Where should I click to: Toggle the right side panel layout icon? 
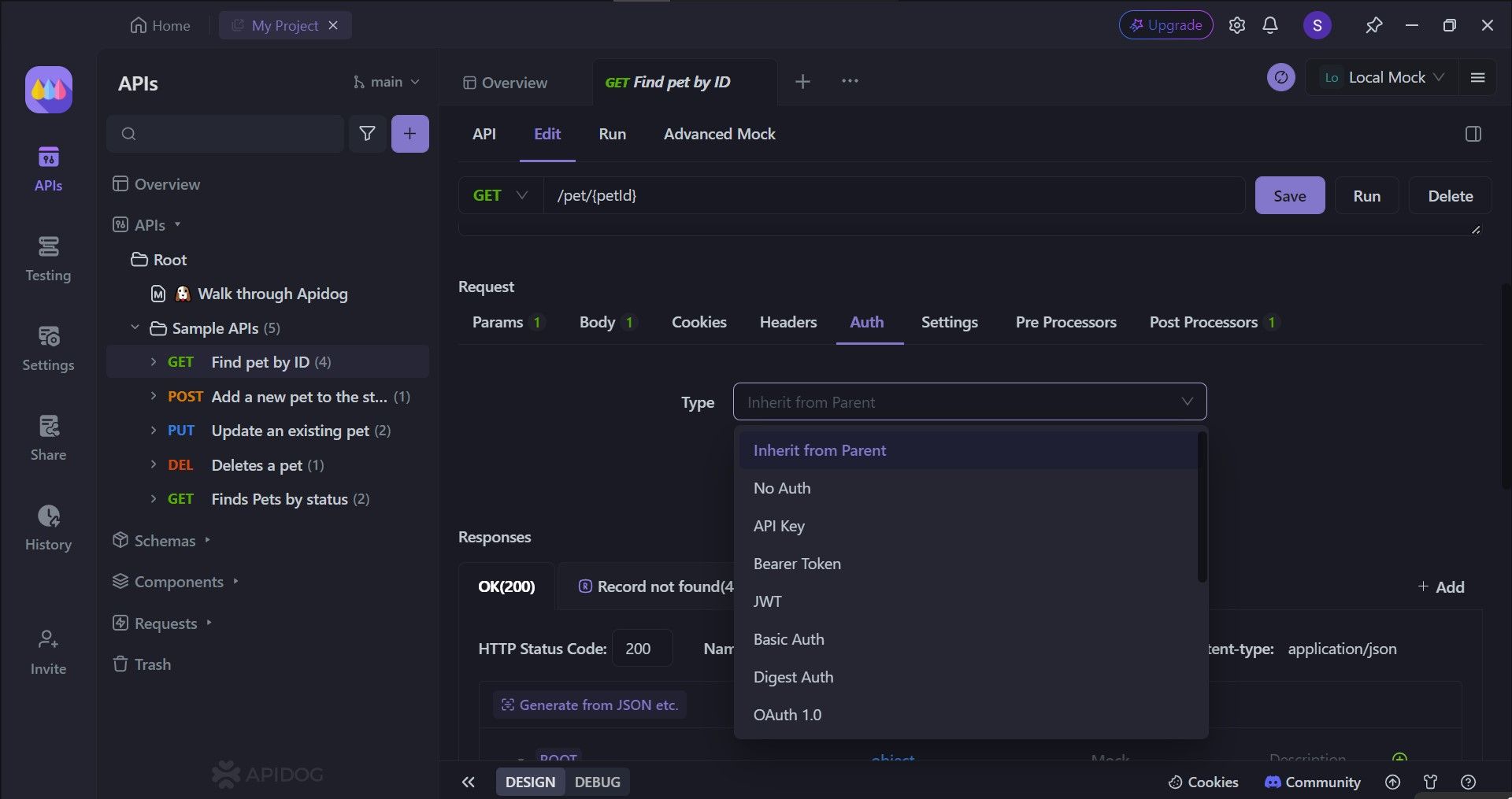point(1473,134)
